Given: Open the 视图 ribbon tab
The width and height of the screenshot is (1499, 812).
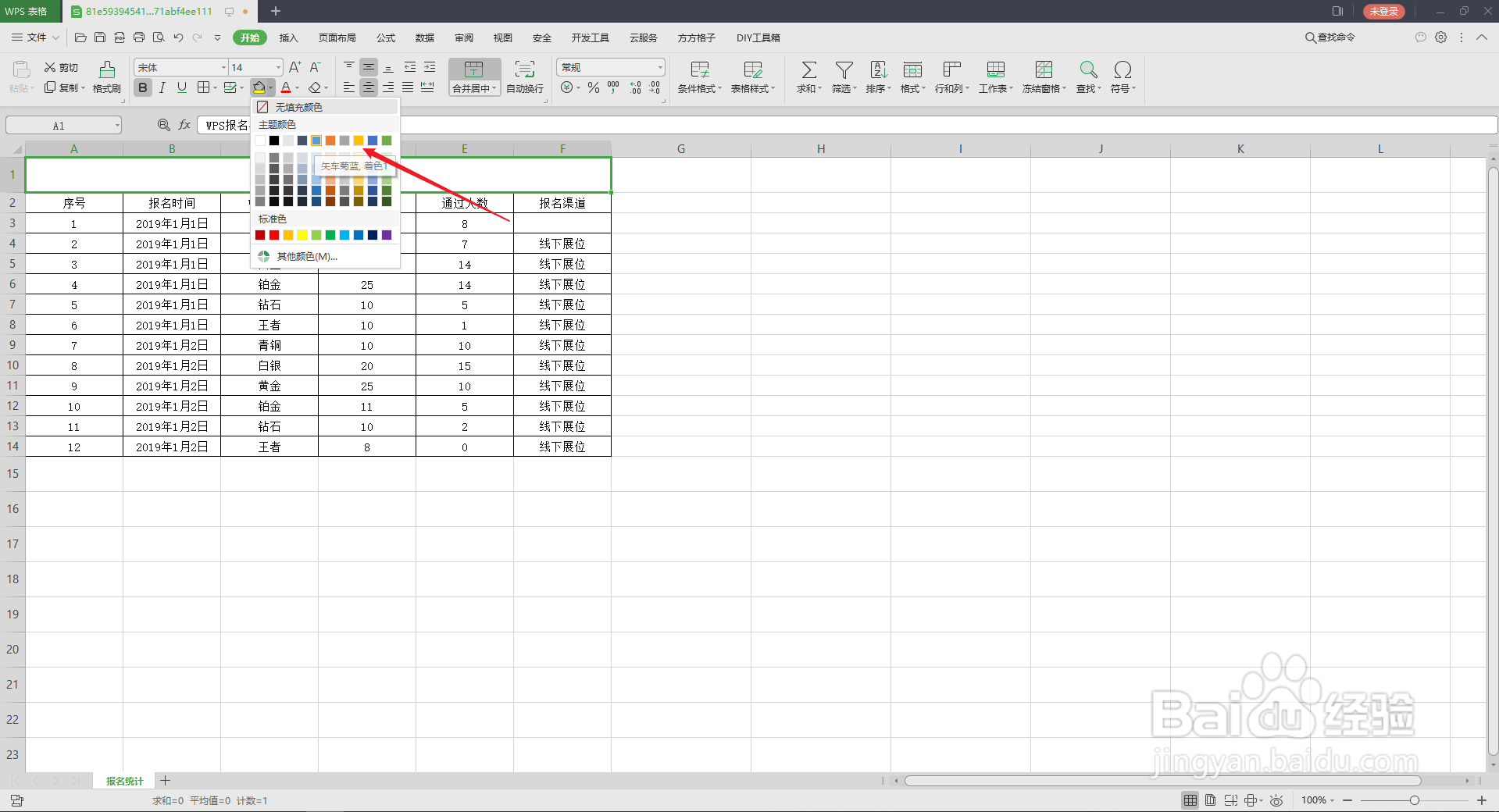Looking at the screenshot, I should click(x=503, y=37).
